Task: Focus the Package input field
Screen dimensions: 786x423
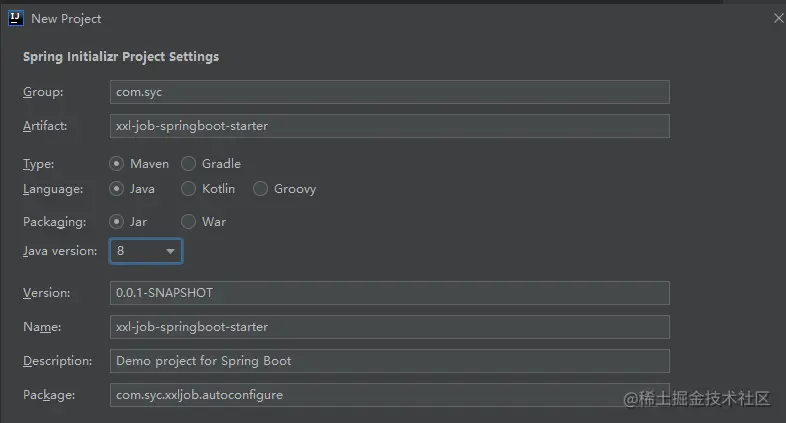Action: (x=389, y=395)
